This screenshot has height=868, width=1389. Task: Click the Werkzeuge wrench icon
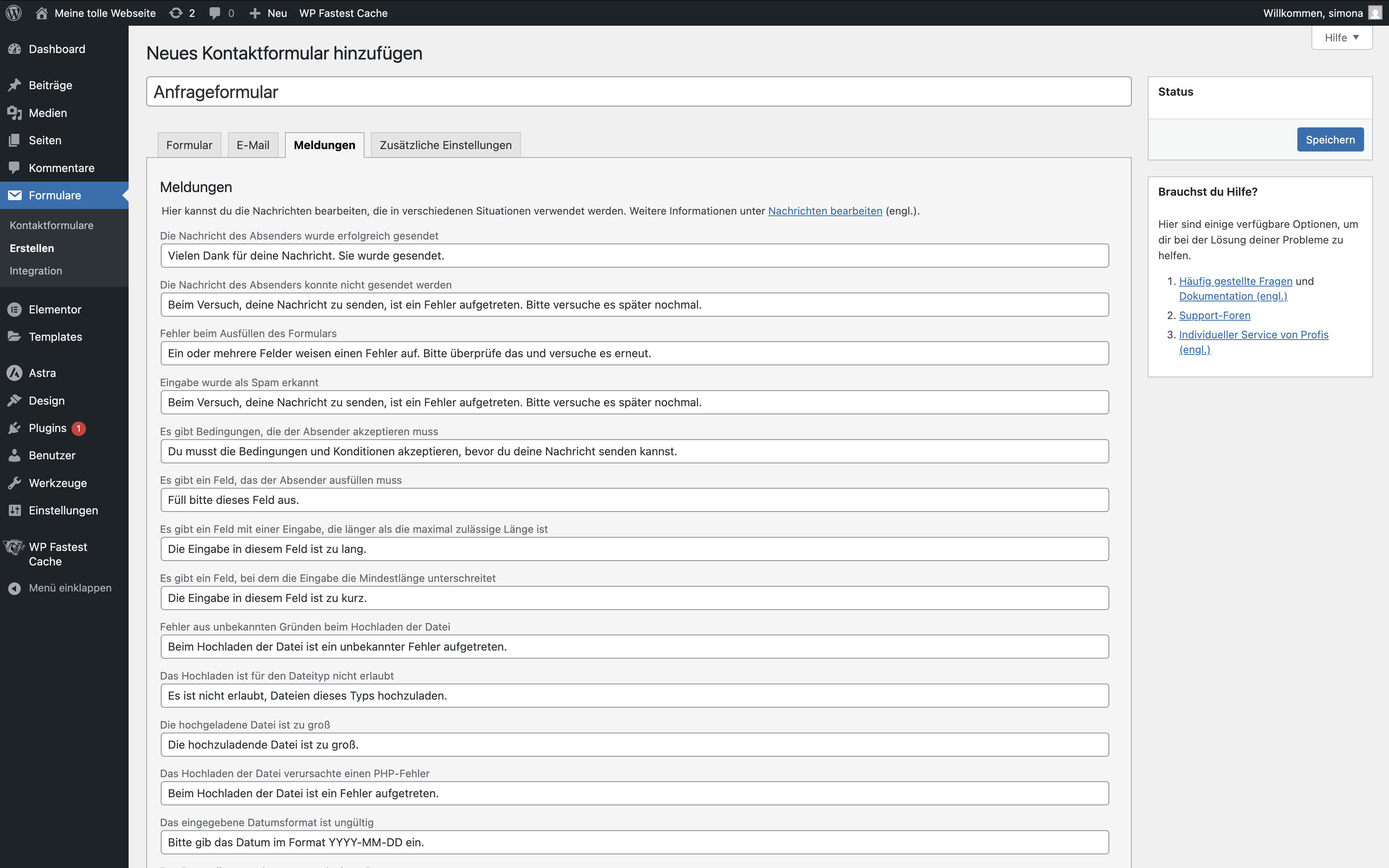point(15,483)
